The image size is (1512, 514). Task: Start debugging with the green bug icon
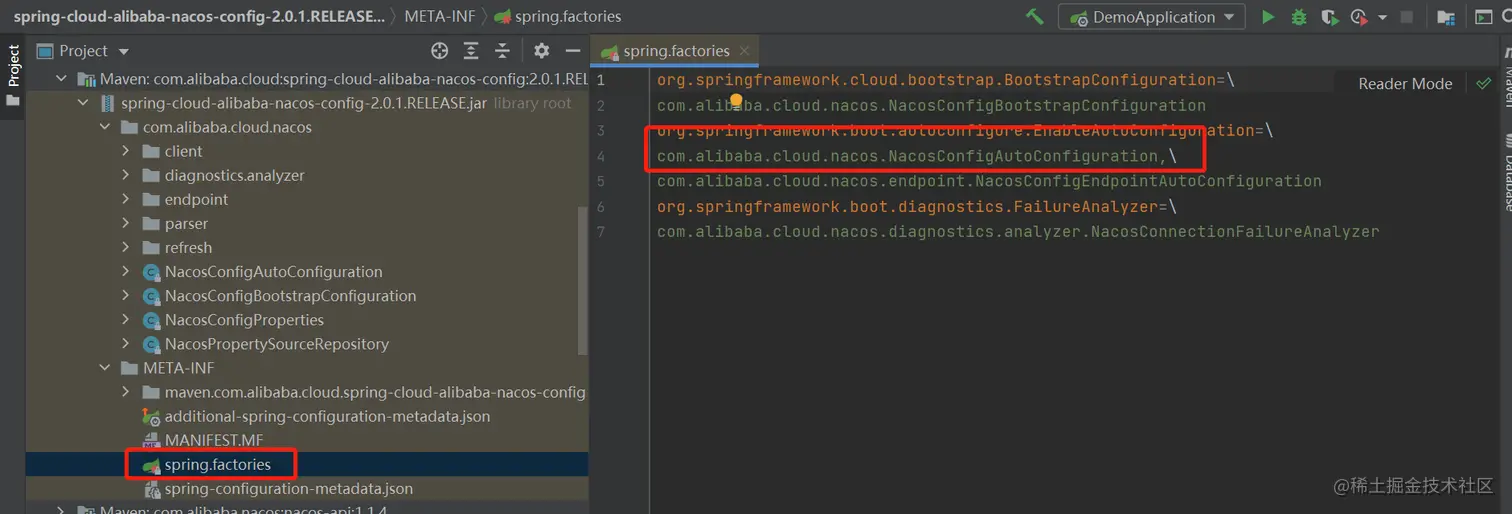coord(1298,17)
